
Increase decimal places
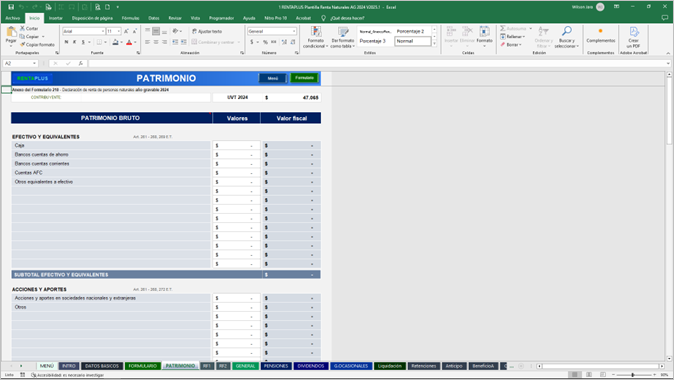(284, 42)
